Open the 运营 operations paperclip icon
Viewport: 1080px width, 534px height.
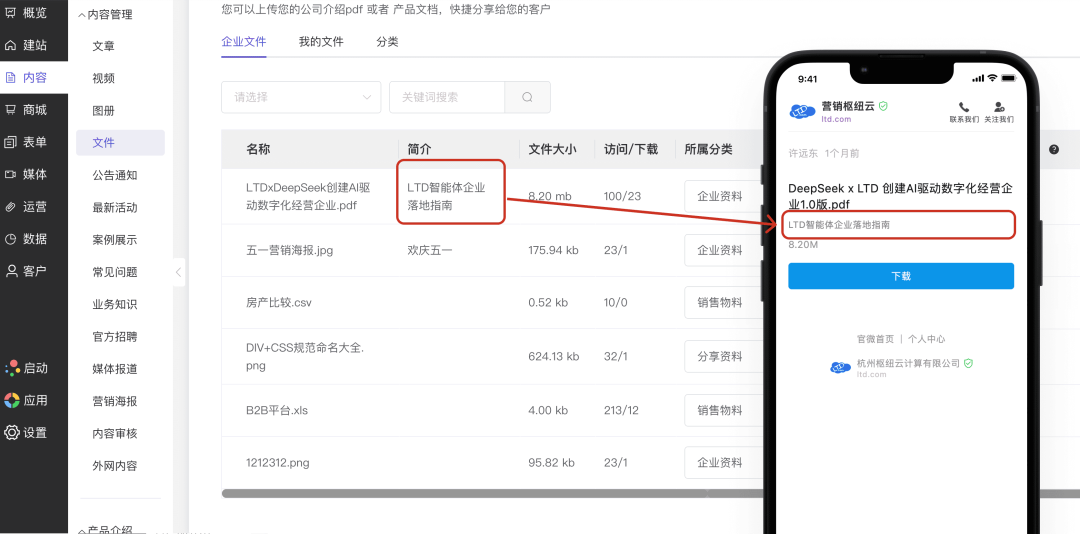pyautogui.click(x=10, y=207)
